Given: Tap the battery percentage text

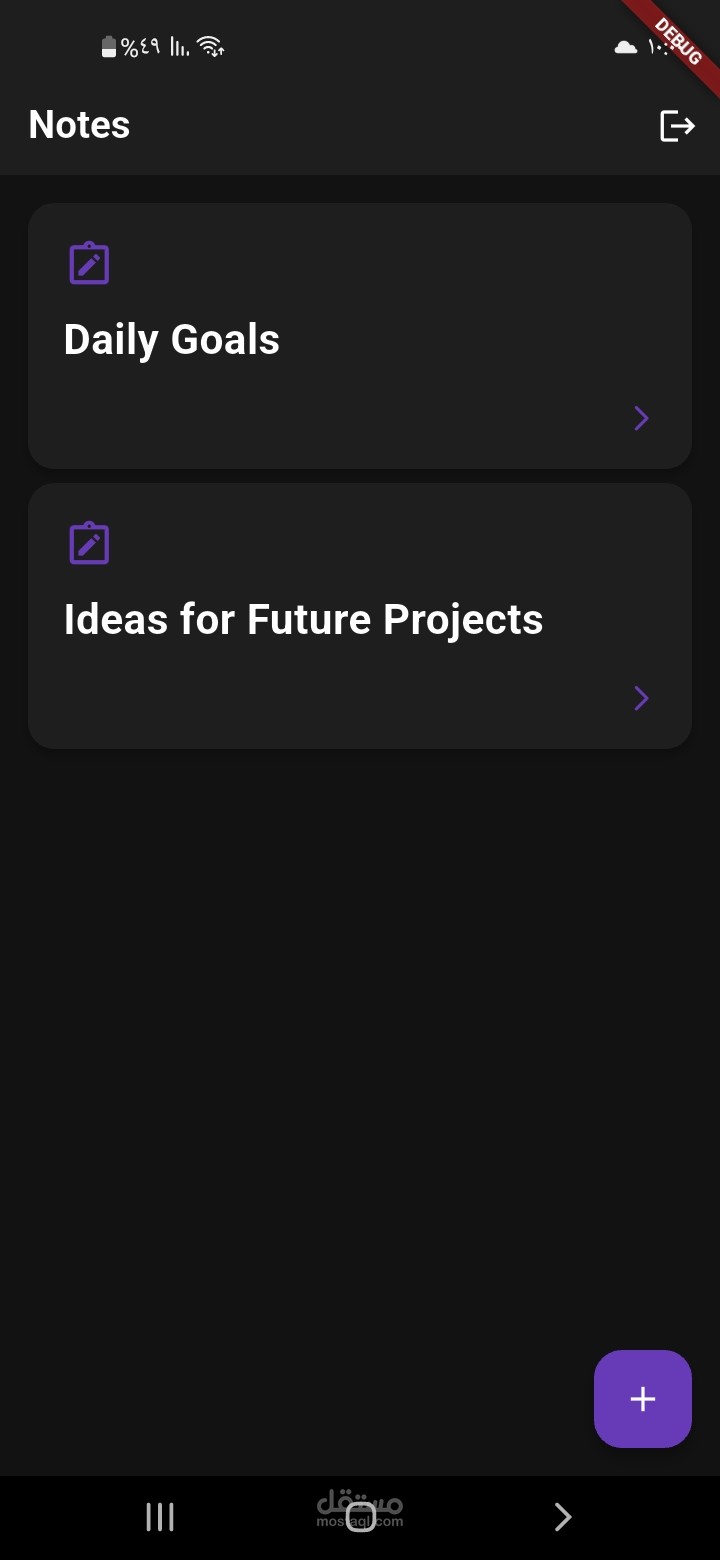Looking at the screenshot, I should point(141,47).
